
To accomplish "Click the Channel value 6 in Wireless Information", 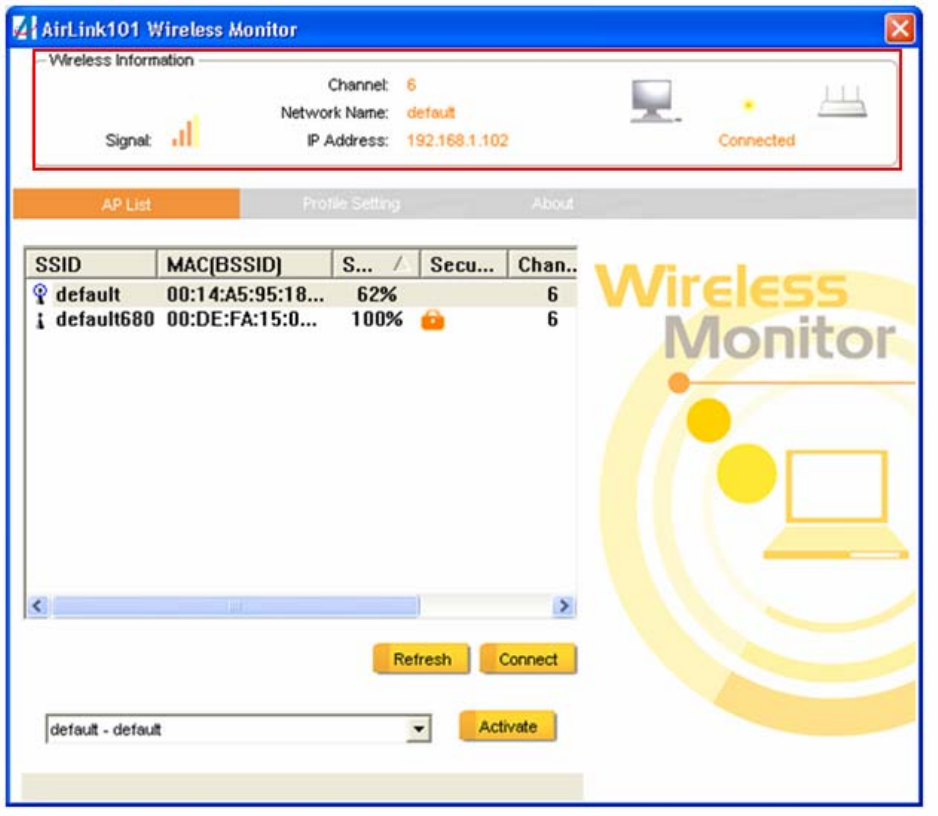I will point(411,85).
